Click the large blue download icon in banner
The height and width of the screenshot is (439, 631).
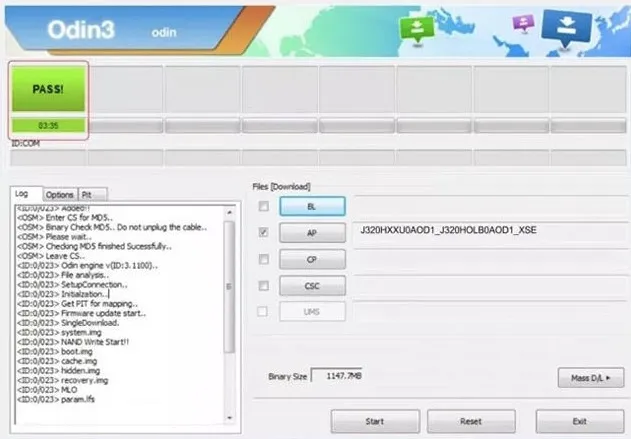(567, 27)
